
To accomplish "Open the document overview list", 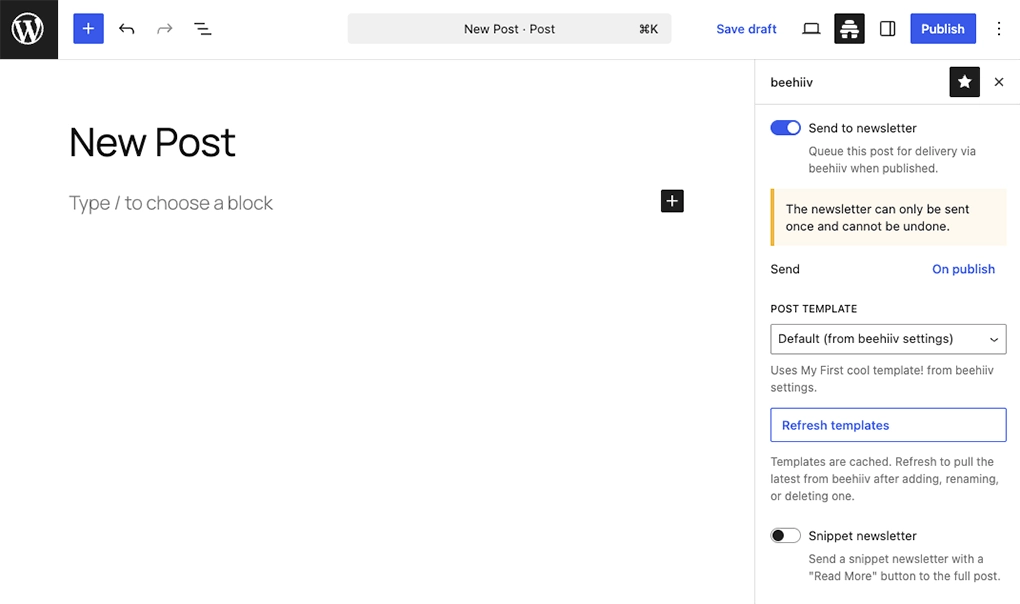I will pyautogui.click(x=202, y=29).
